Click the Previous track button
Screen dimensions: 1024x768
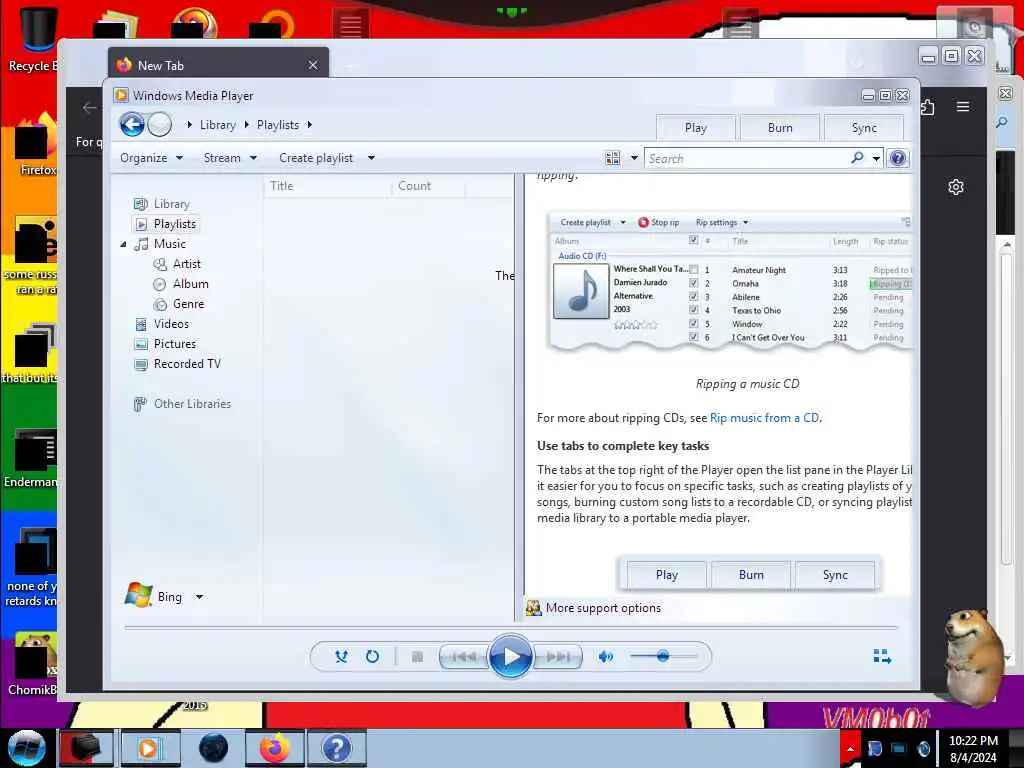[464, 656]
